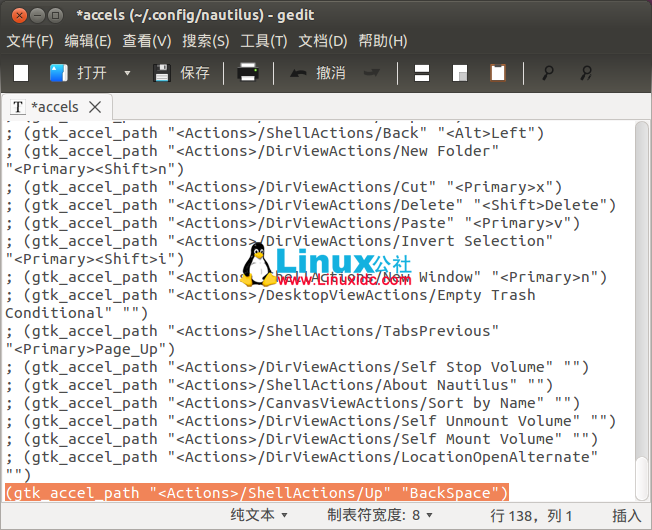Save the file with the floppy disk icon

[161, 73]
